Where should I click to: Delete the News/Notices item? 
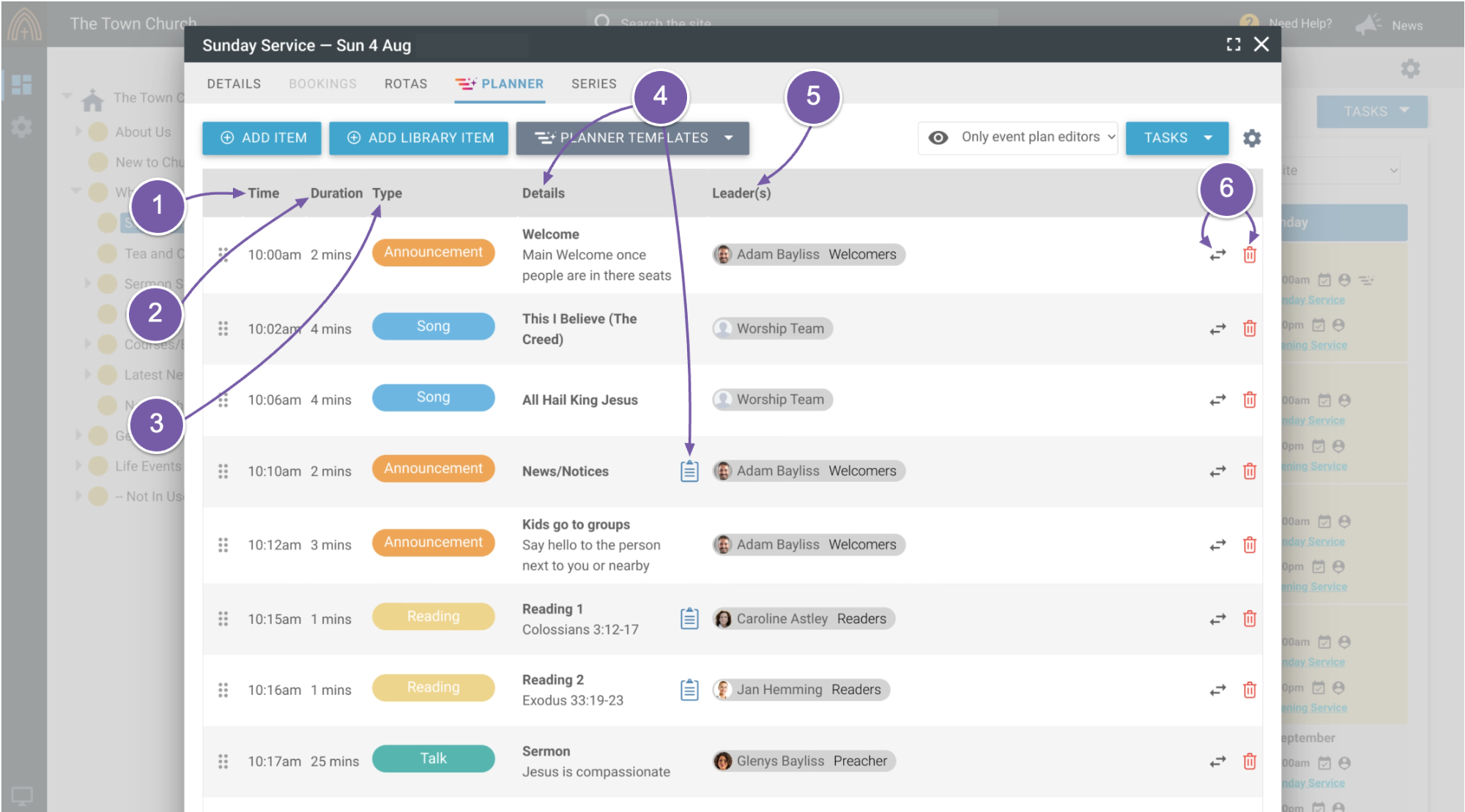pyautogui.click(x=1250, y=472)
